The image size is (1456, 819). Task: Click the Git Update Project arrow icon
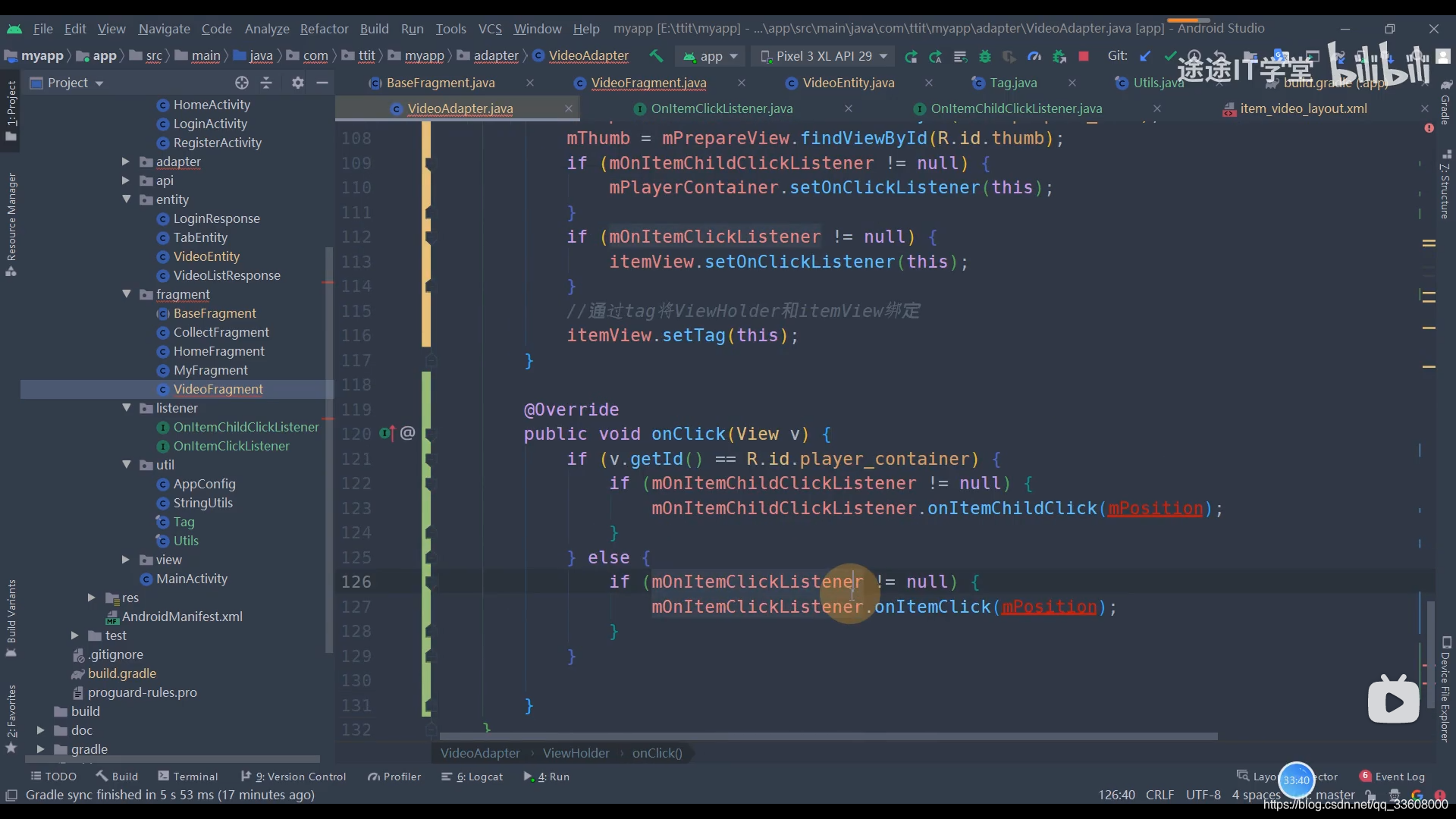point(1145,56)
